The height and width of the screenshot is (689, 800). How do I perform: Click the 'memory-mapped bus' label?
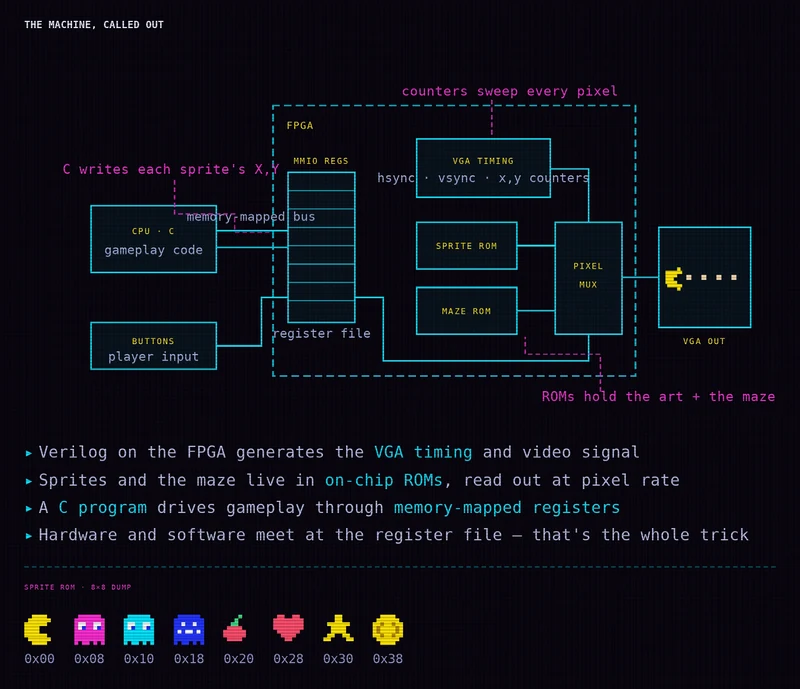click(x=251, y=217)
